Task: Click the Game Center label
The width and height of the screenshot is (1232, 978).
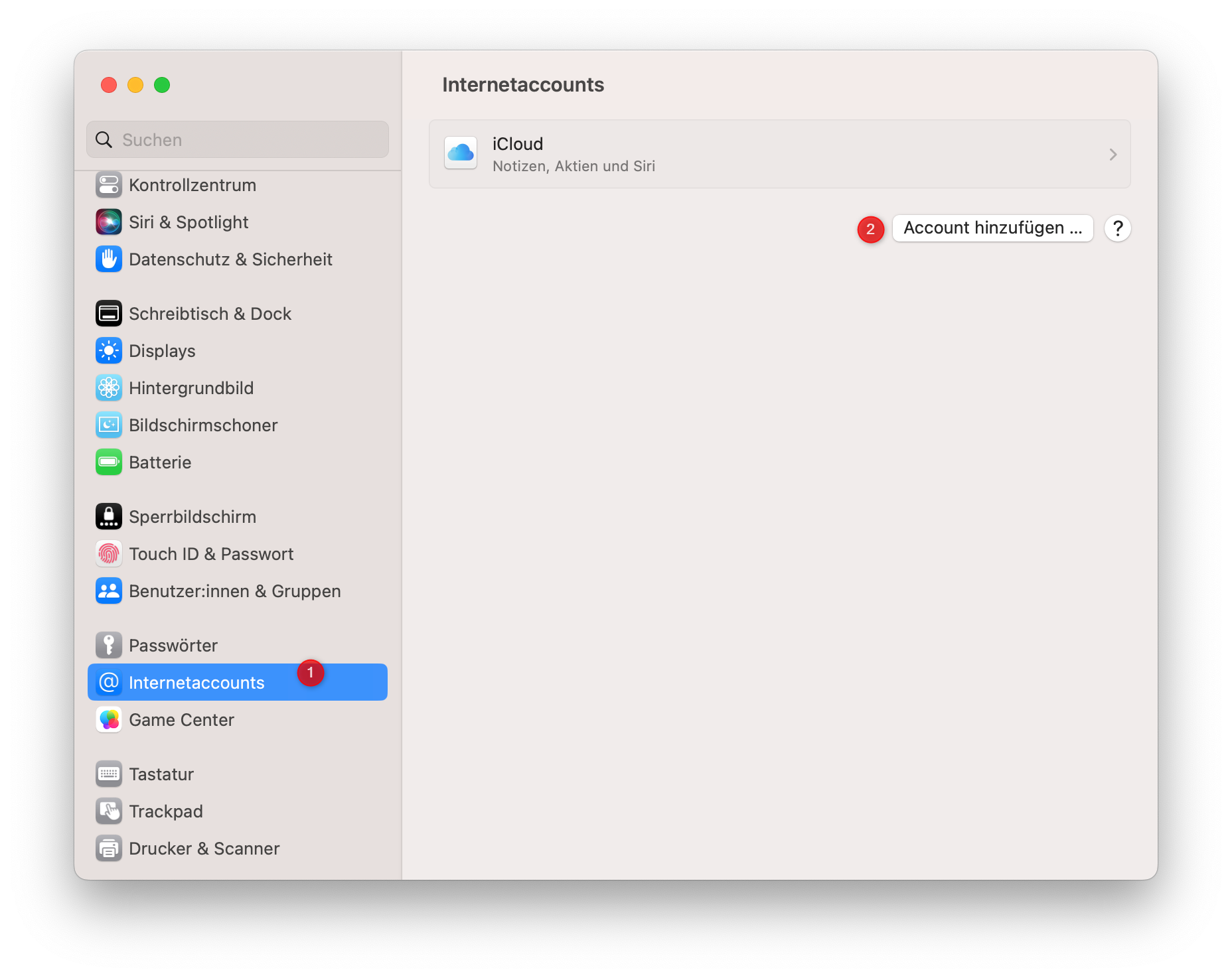Action: point(182,720)
